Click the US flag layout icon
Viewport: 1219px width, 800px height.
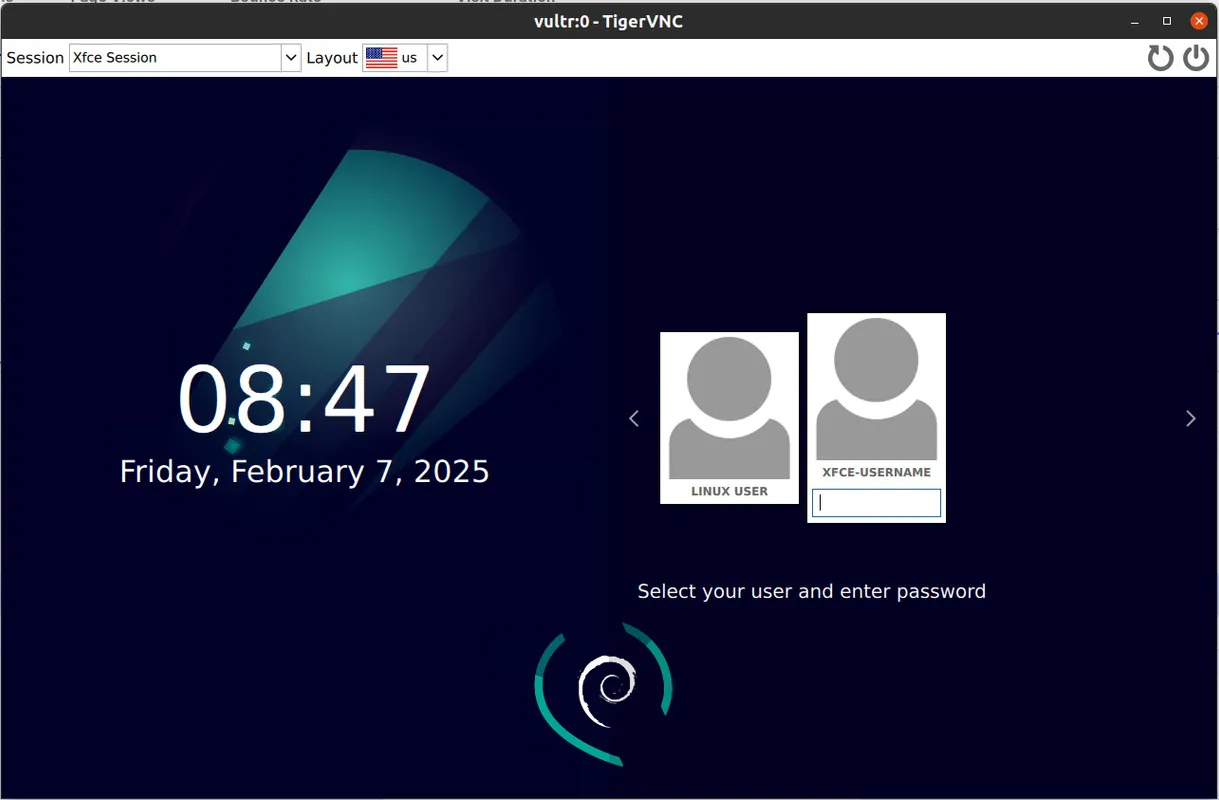point(381,58)
